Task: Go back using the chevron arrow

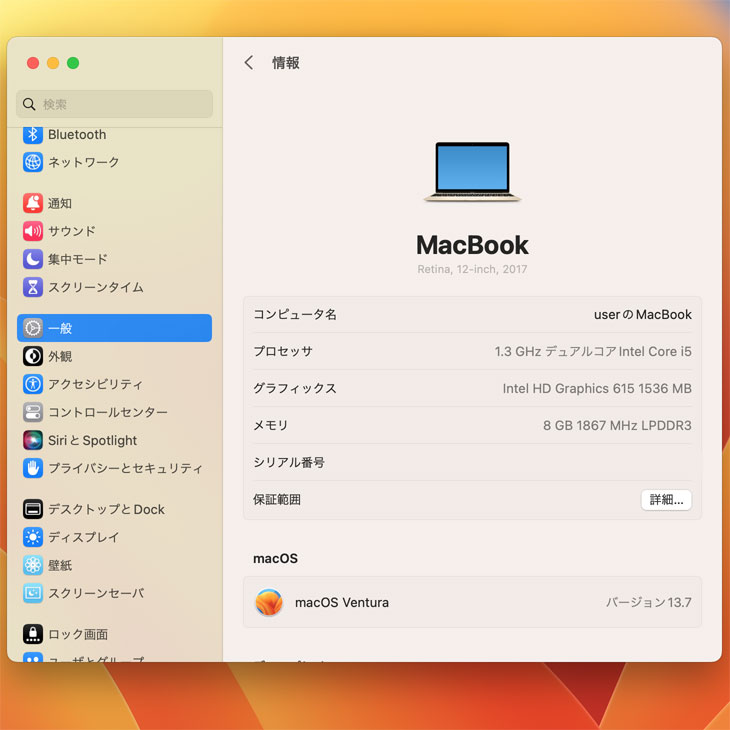Action: [249, 63]
